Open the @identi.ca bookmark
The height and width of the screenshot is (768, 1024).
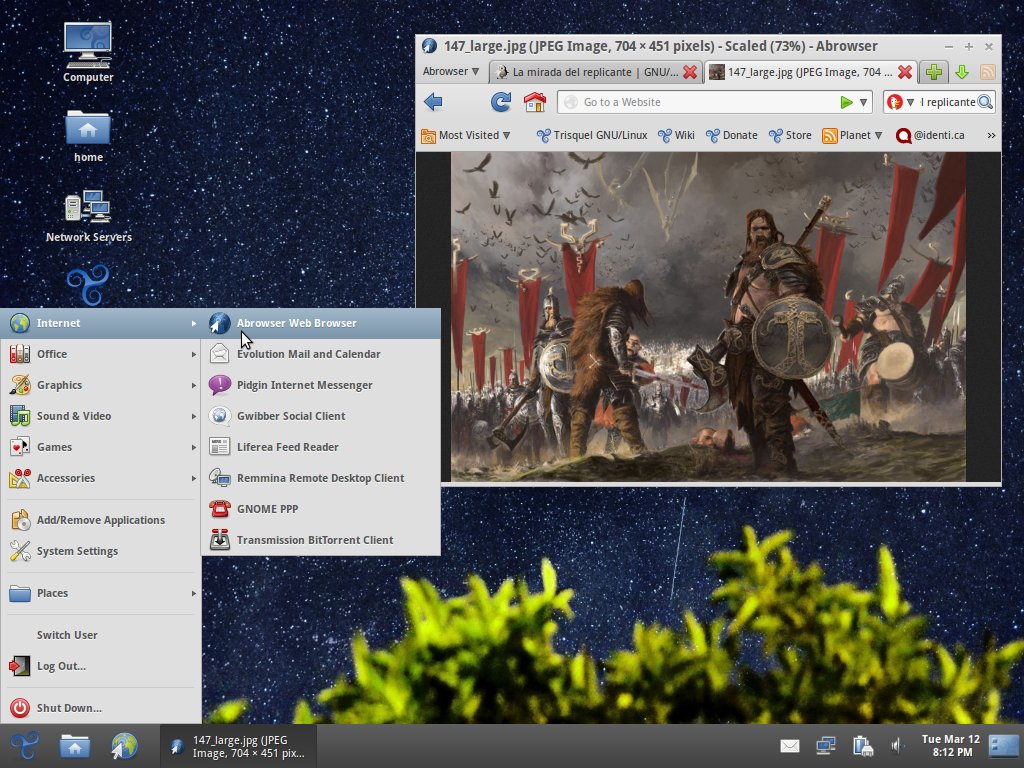pyautogui.click(x=930, y=135)
